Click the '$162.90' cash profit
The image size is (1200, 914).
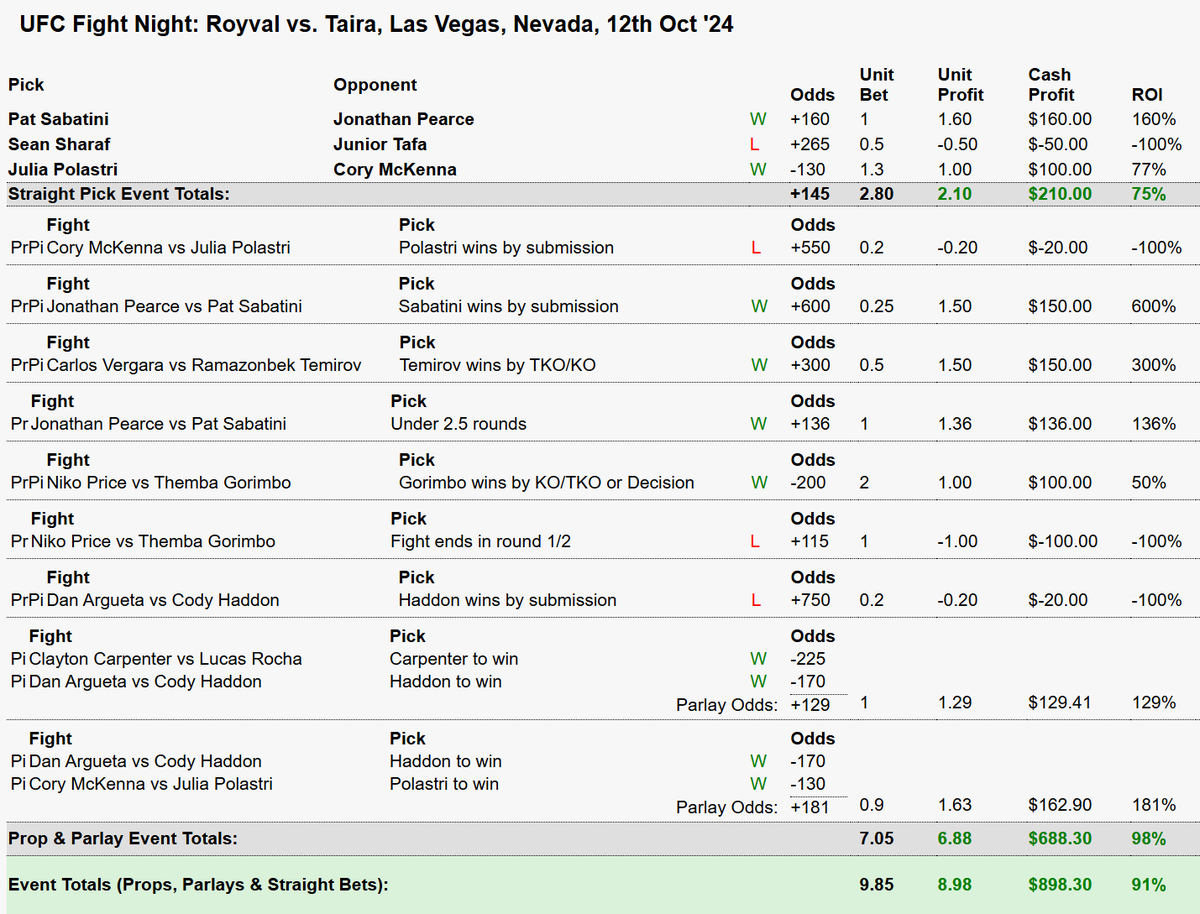point(1060,804)
